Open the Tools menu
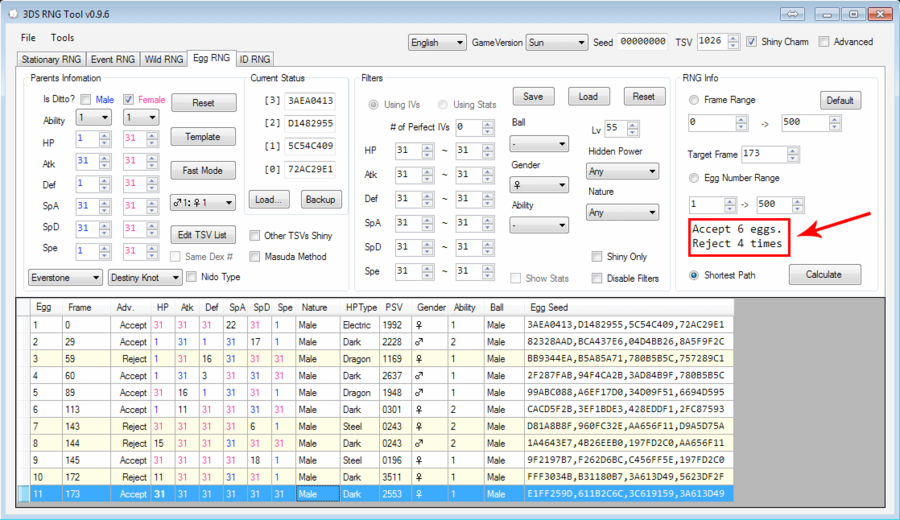This screenshot has height=520, width=900. 62,38
